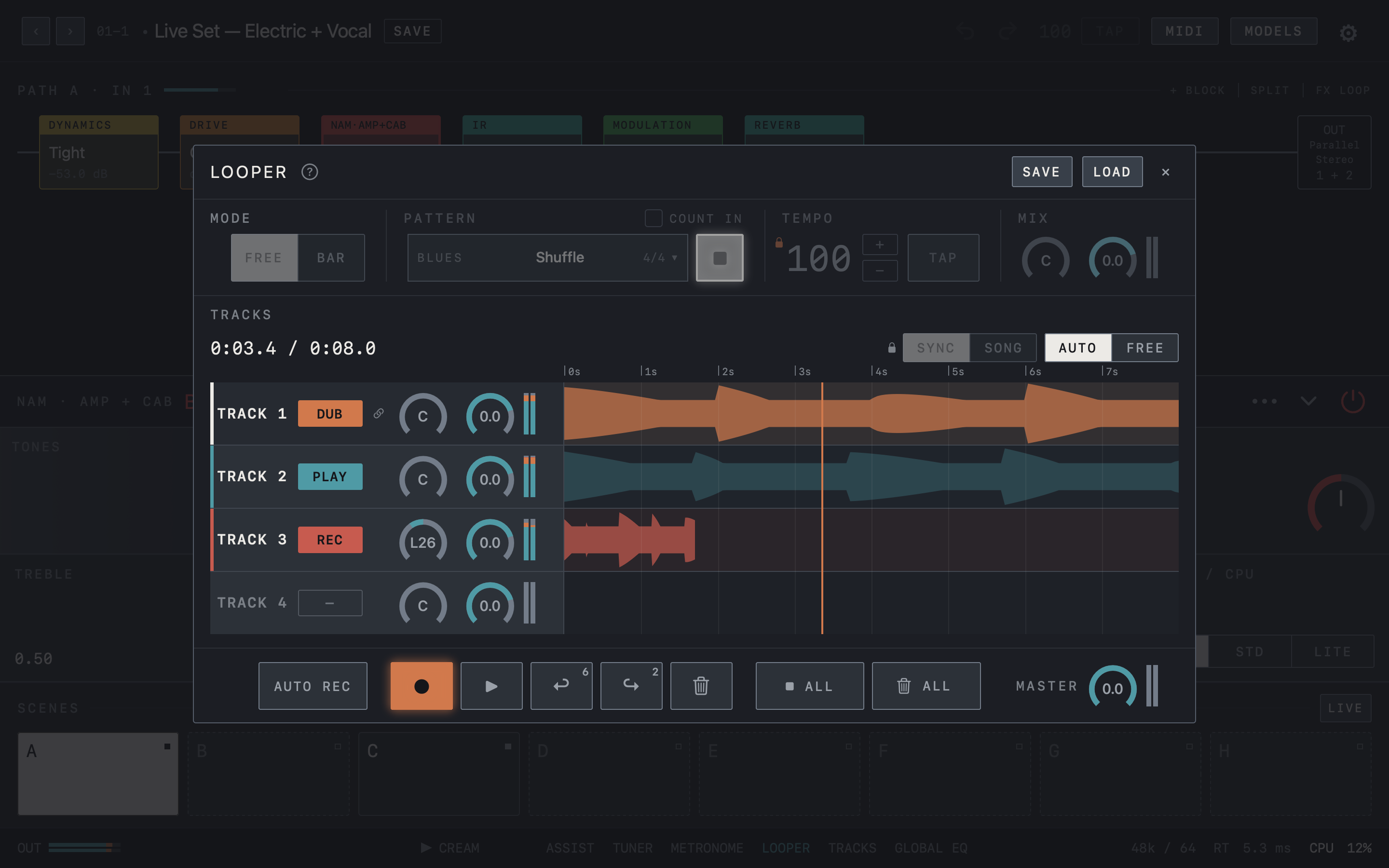Select SYNC track option

point(936,348)
